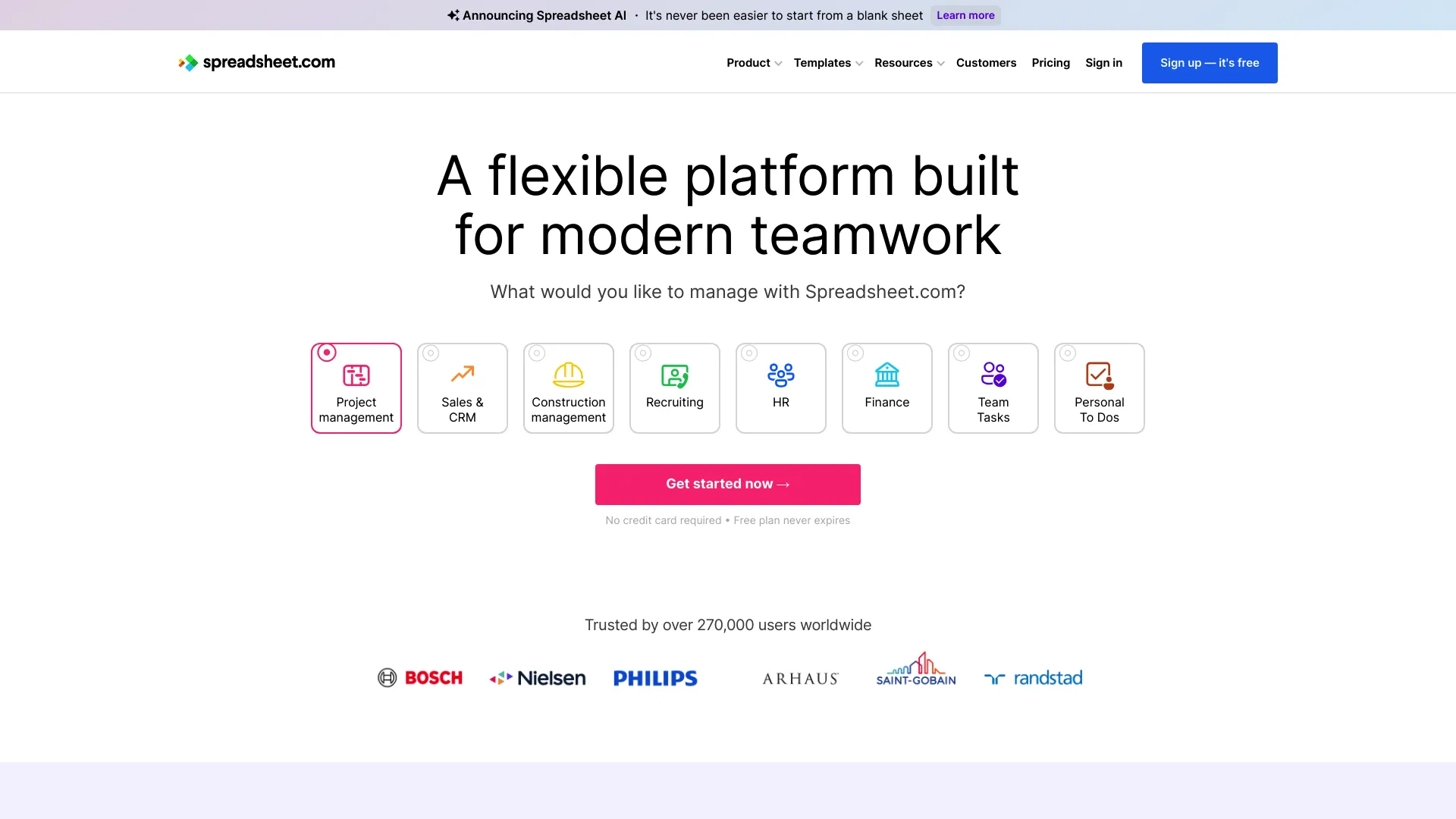Click the Construction hard hat icon
This screenshot has height=819, width=1456.
pos(569,375)
